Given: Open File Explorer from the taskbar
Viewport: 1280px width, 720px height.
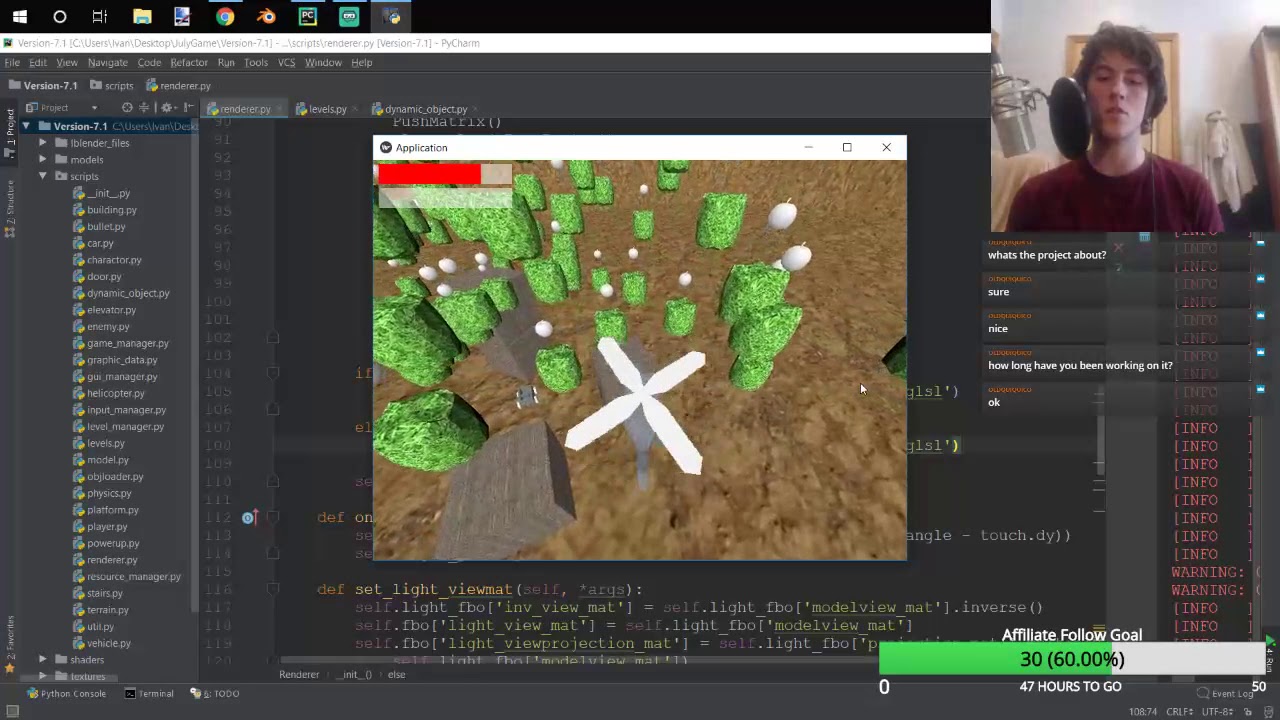Looking at the screenshot, I should point(142,16).
